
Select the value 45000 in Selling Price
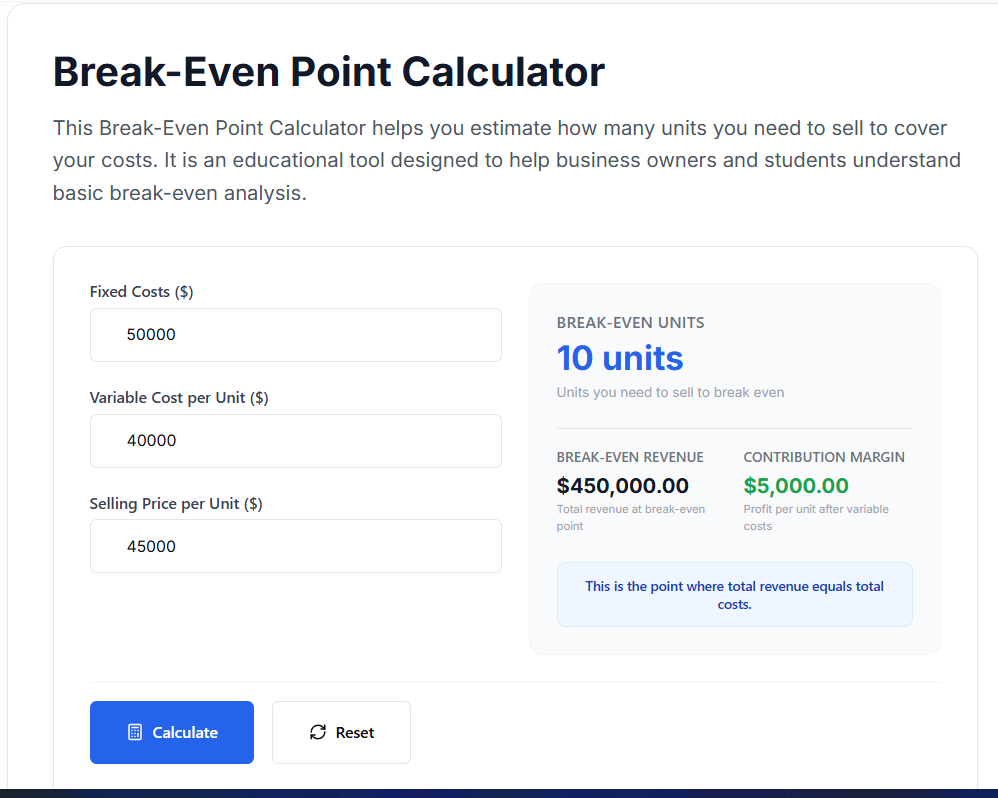(x=150, y=546)
